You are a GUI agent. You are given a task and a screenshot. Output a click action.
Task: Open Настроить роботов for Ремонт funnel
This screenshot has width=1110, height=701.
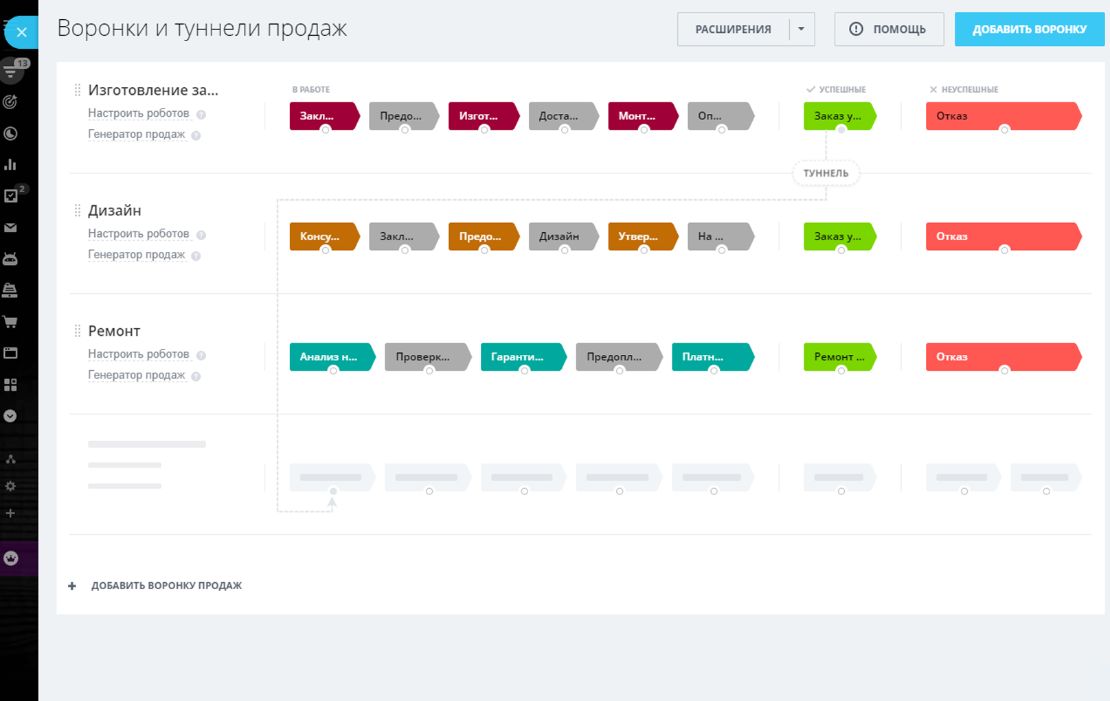(x=139, y=354)
